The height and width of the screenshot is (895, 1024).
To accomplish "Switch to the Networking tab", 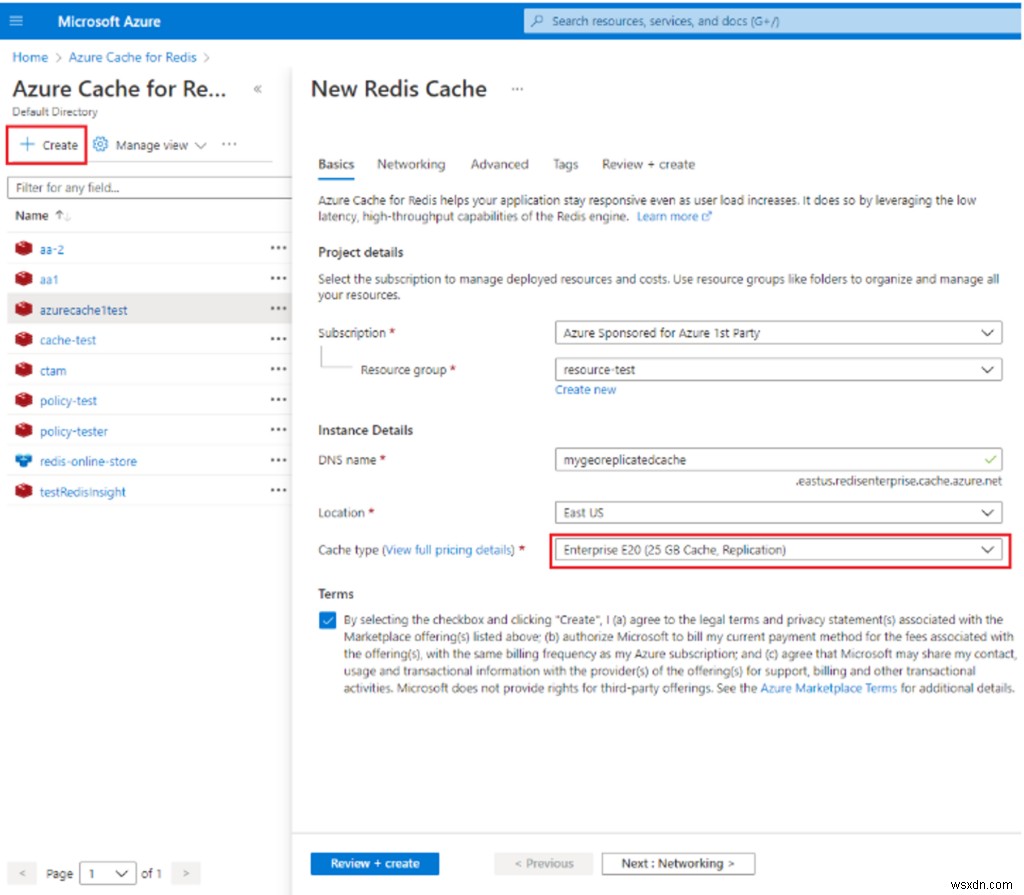I will coord(411,164).
